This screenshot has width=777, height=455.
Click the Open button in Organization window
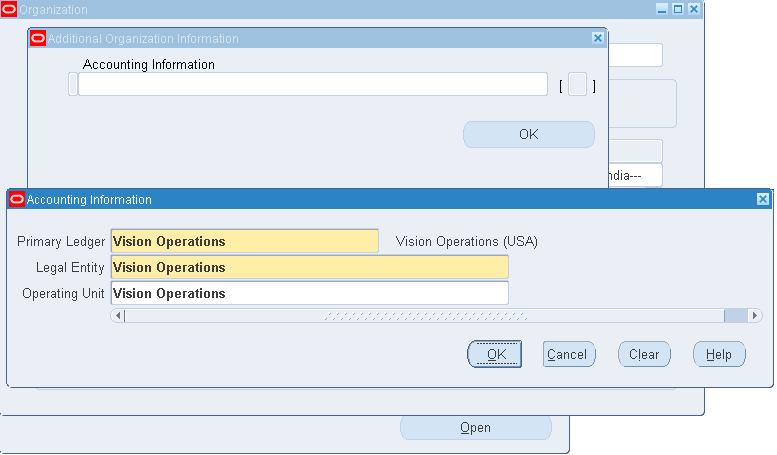click(x=475, y=428)
